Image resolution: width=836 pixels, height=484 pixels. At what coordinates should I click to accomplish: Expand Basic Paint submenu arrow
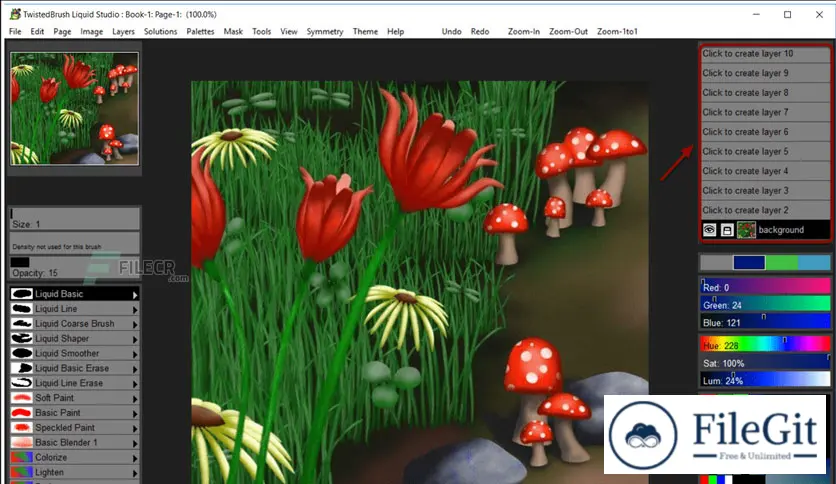point(135,413)
